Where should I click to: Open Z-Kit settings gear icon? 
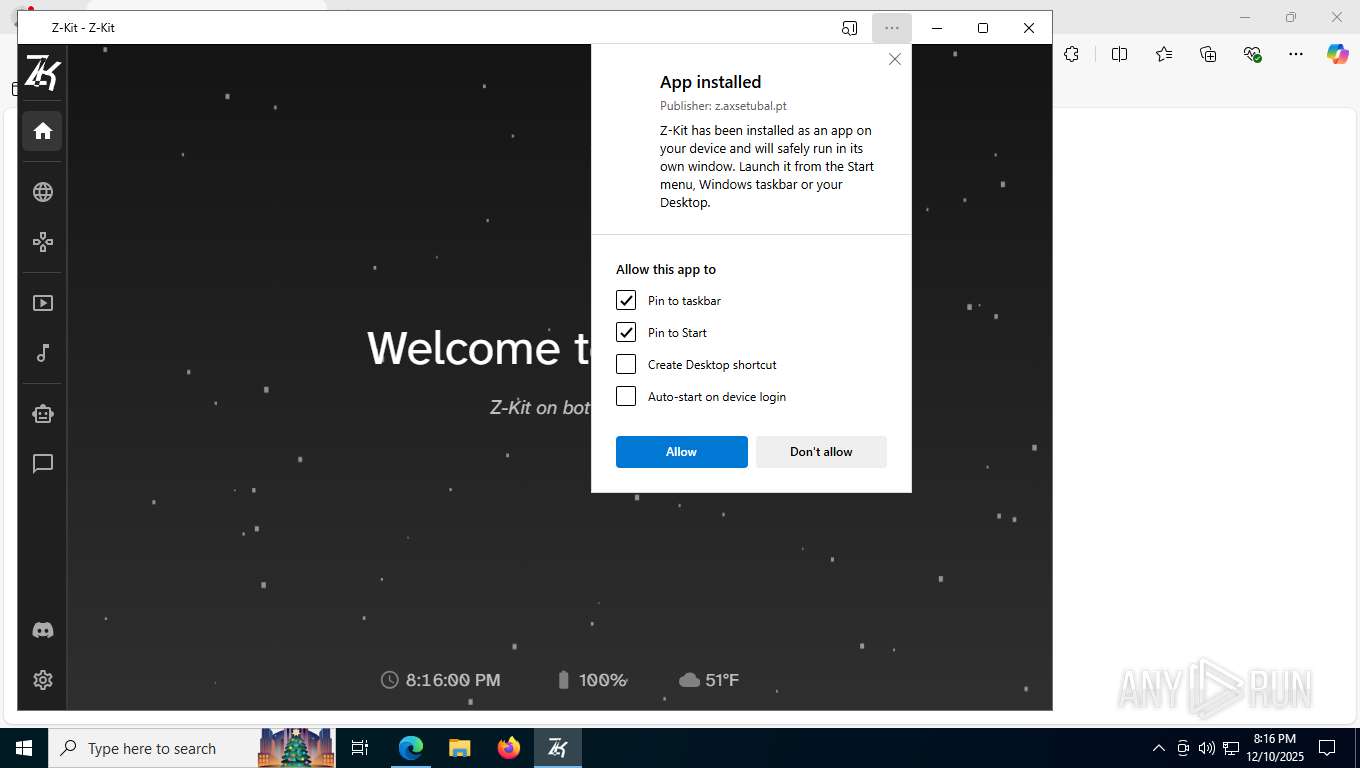click(42, 680)
